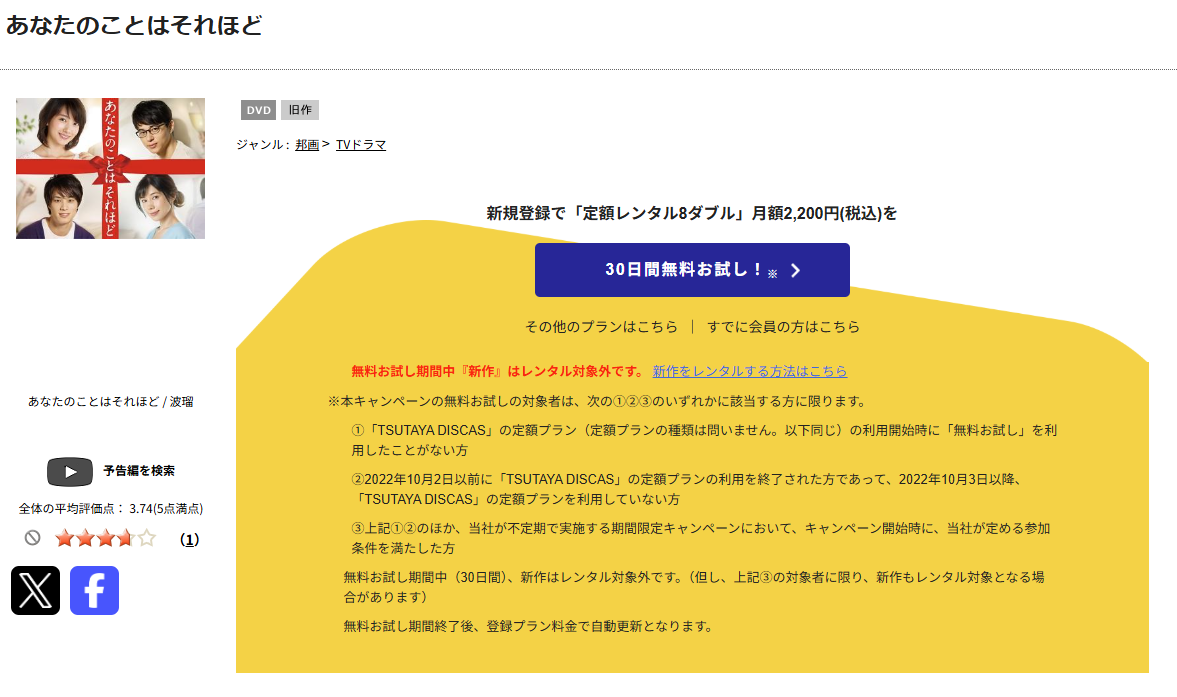Share via Facebook icon
1177x697 pixels.
tap(95, 590)
